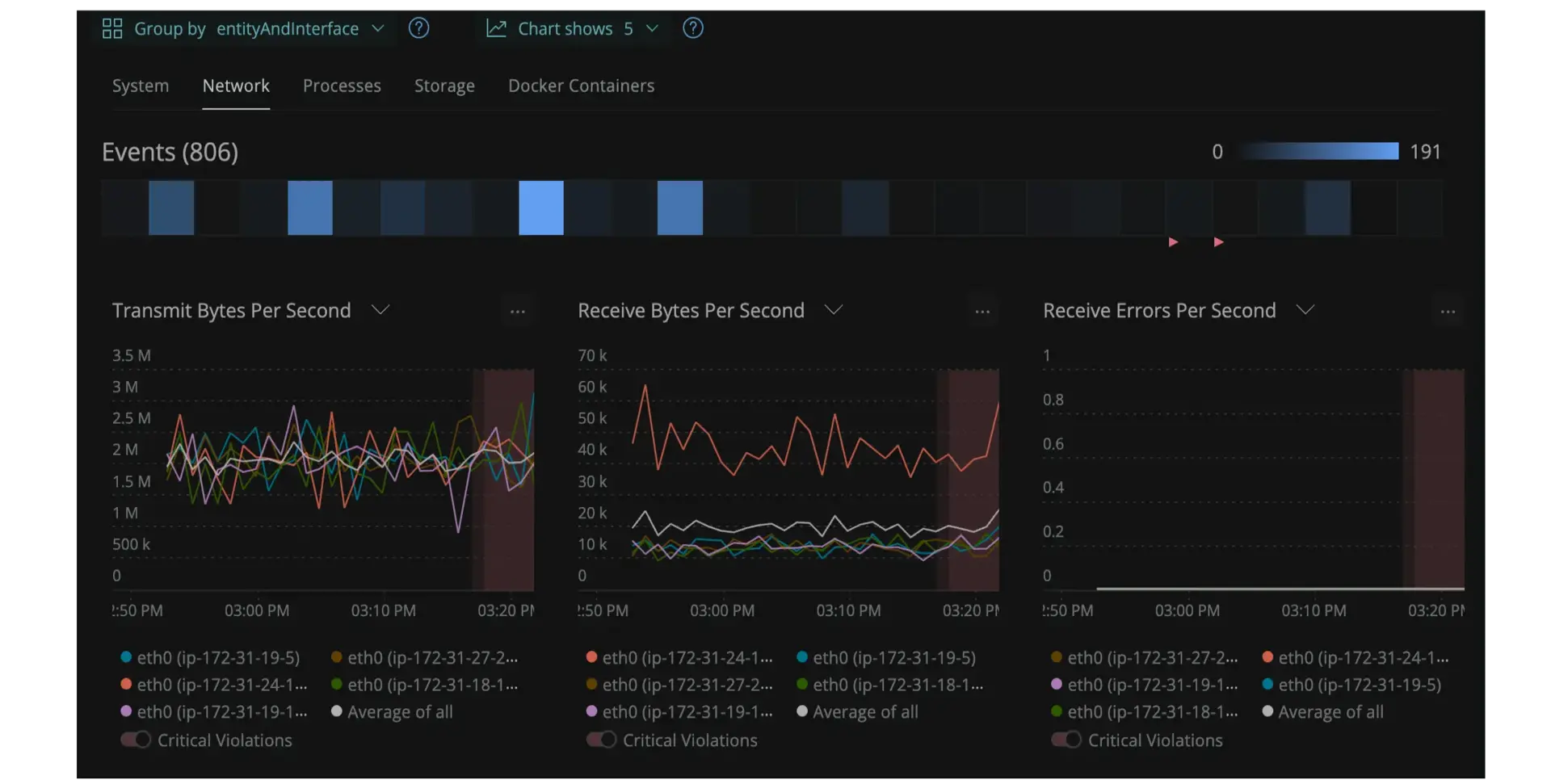Toggle eth0 (ip-172-31-27-2 in Receive Errors legend

click(x=1145, y=658)
